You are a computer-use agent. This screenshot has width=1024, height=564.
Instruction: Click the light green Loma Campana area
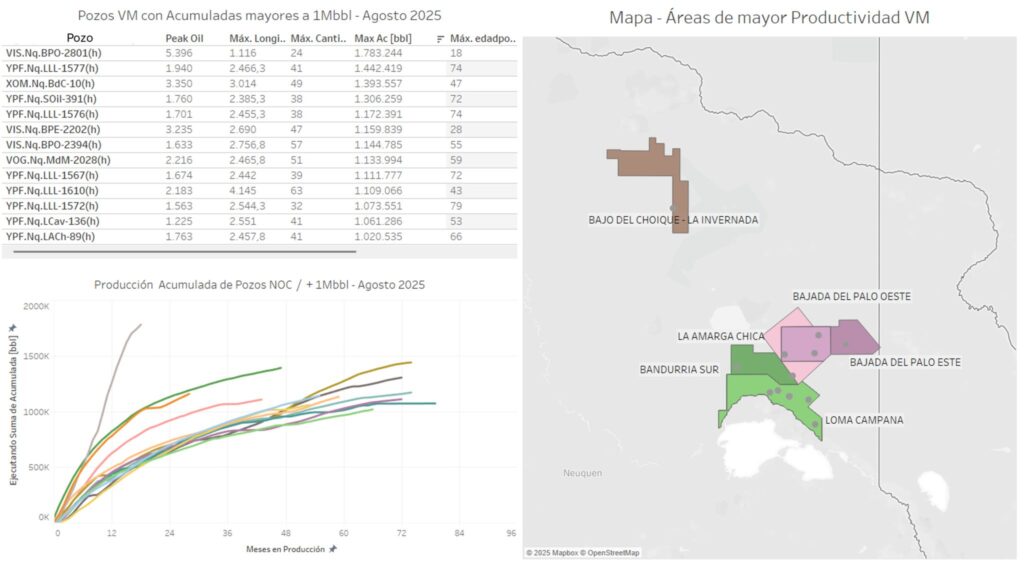[x=750, y=392]
